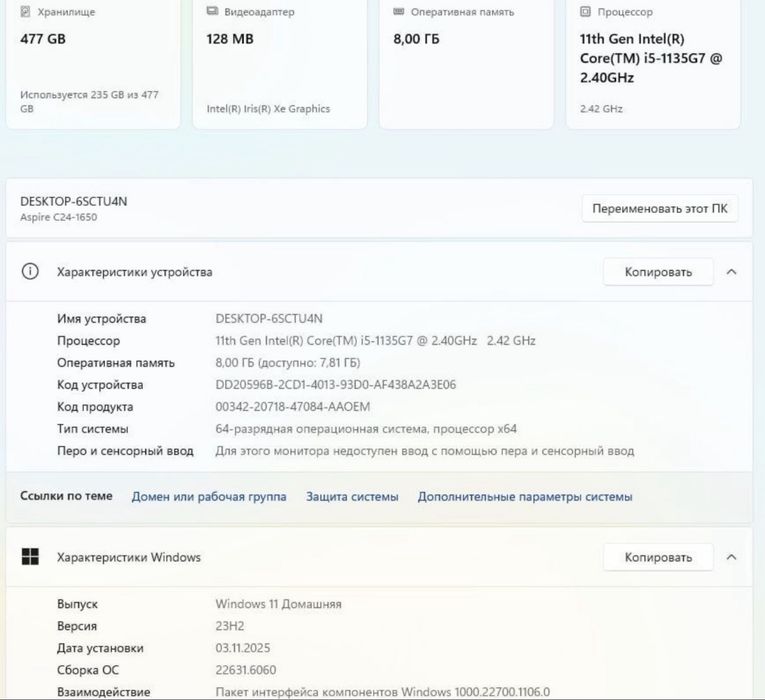Click the Сборка ОС label
The width and height of the screenshot is (765, 700).
pos(88,670)
